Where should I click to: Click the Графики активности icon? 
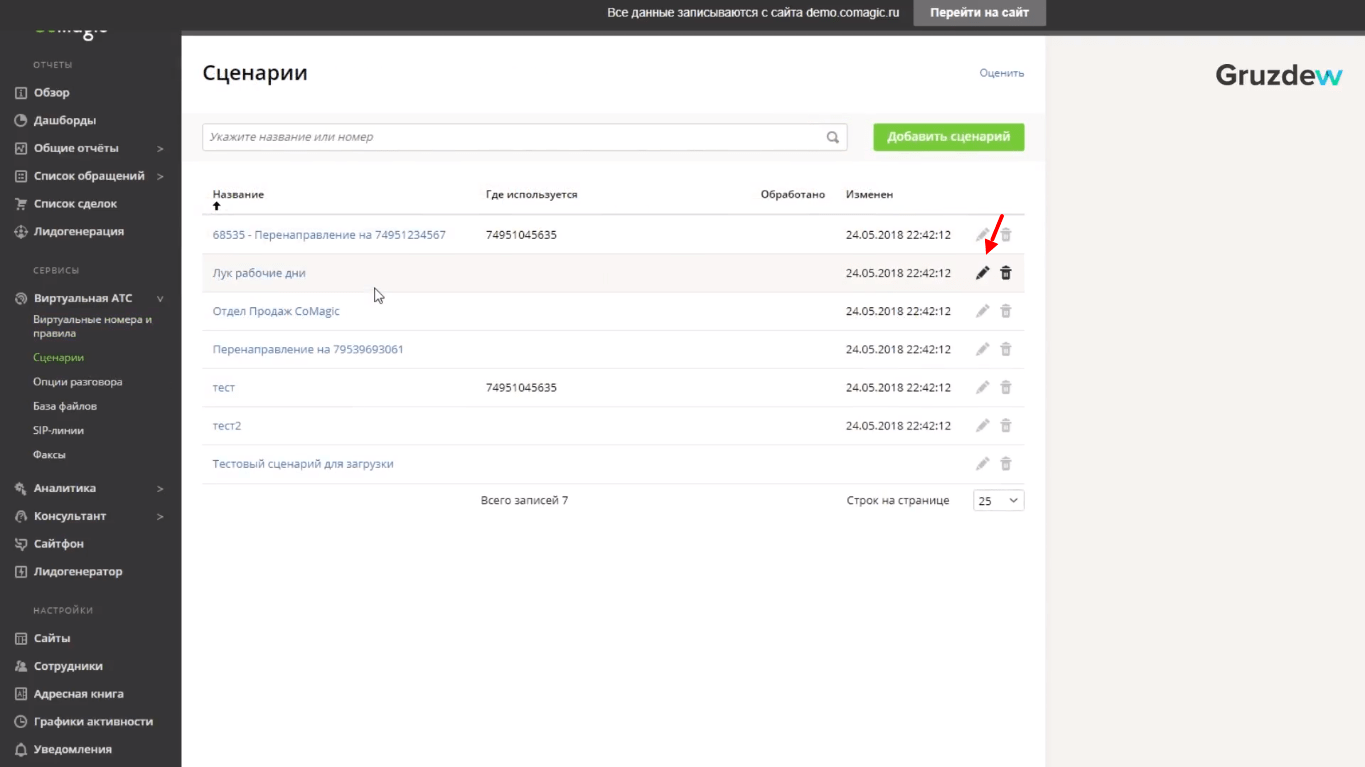(x=21, y=722)
